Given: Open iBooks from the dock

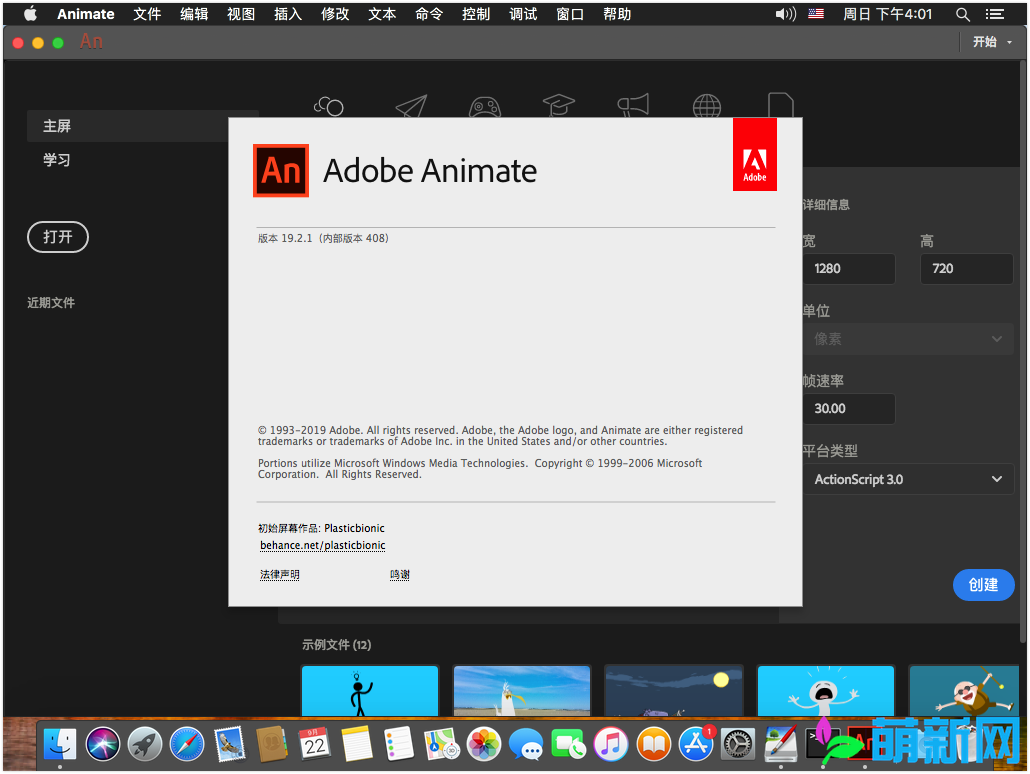Looking at the screenshot, I should tap(654, 744).
